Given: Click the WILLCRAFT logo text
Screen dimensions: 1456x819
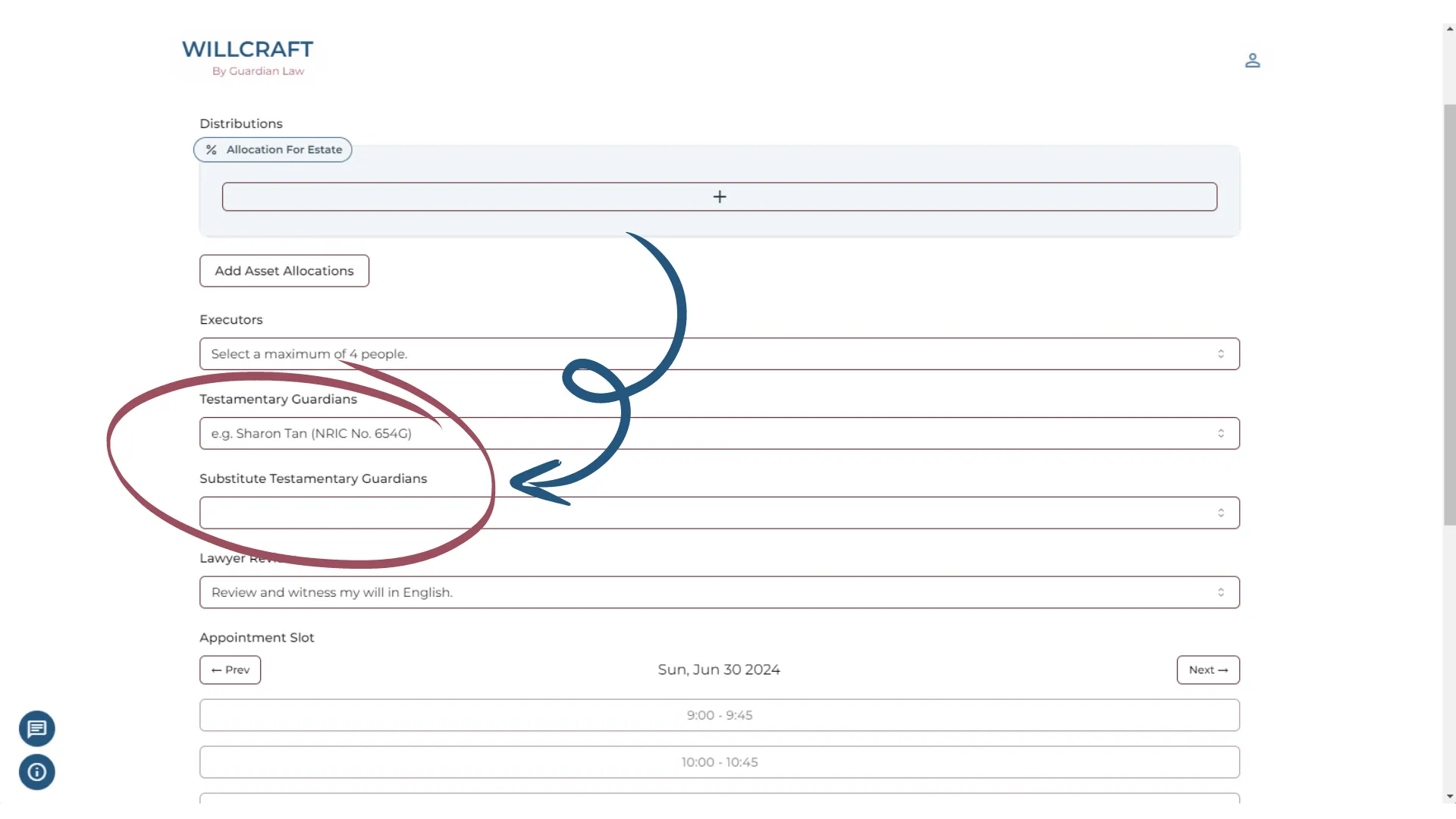Looking at the screenshot, I should pos(248,48).
